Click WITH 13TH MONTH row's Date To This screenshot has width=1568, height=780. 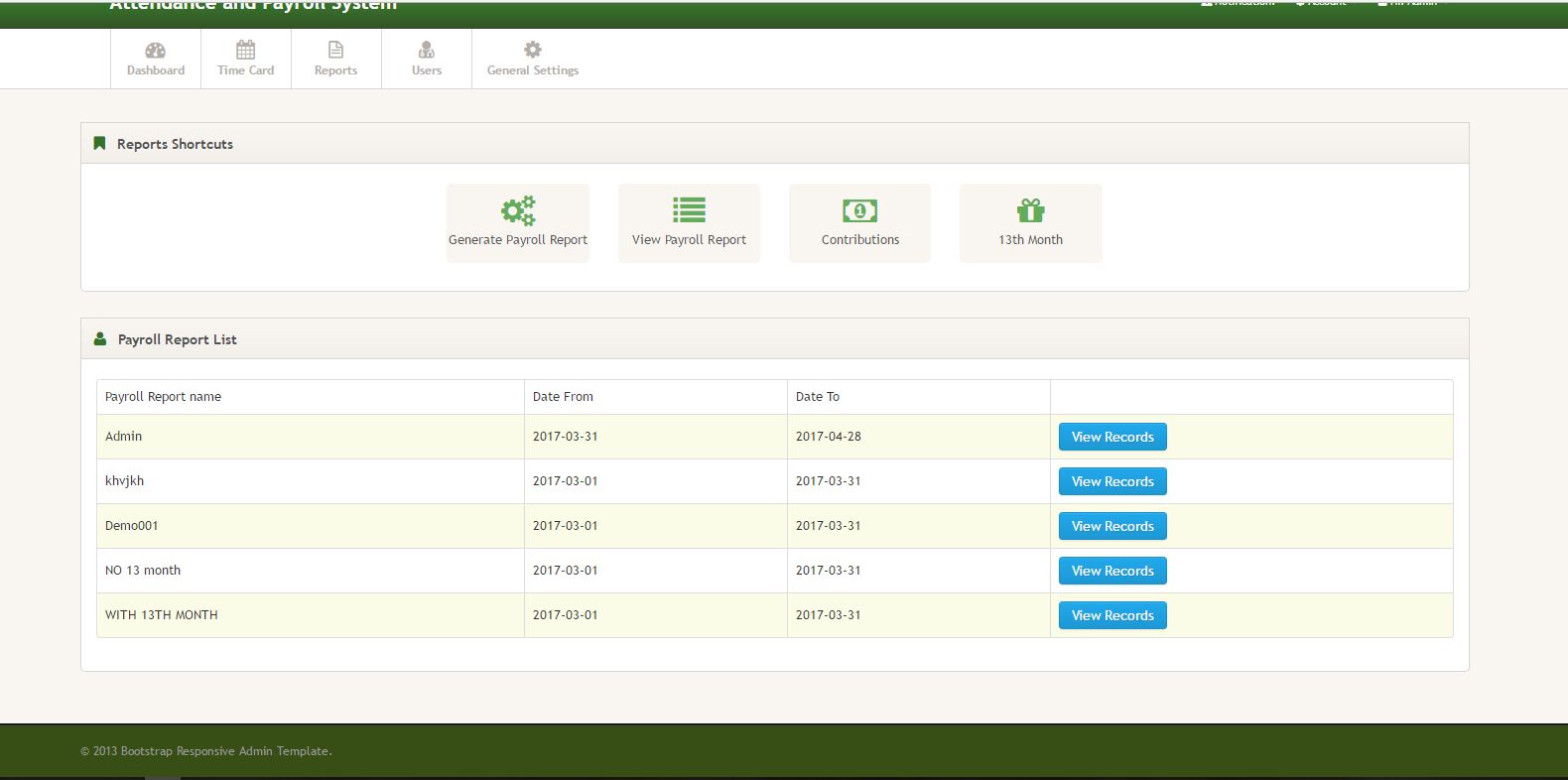[x=919, y=615]
